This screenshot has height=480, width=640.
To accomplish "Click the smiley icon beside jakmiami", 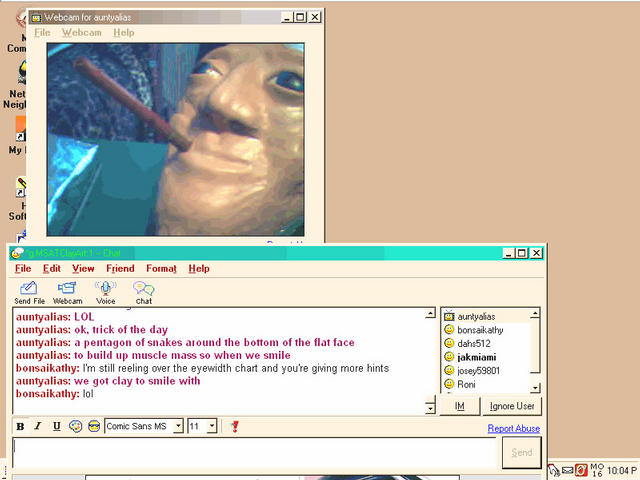I will (449, 357).
